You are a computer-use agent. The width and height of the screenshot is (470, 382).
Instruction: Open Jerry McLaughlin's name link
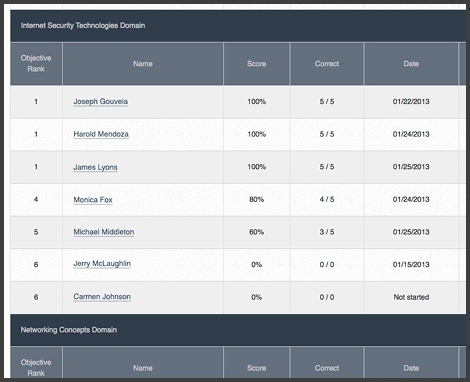pyautogui.click(x=102, y=264)
